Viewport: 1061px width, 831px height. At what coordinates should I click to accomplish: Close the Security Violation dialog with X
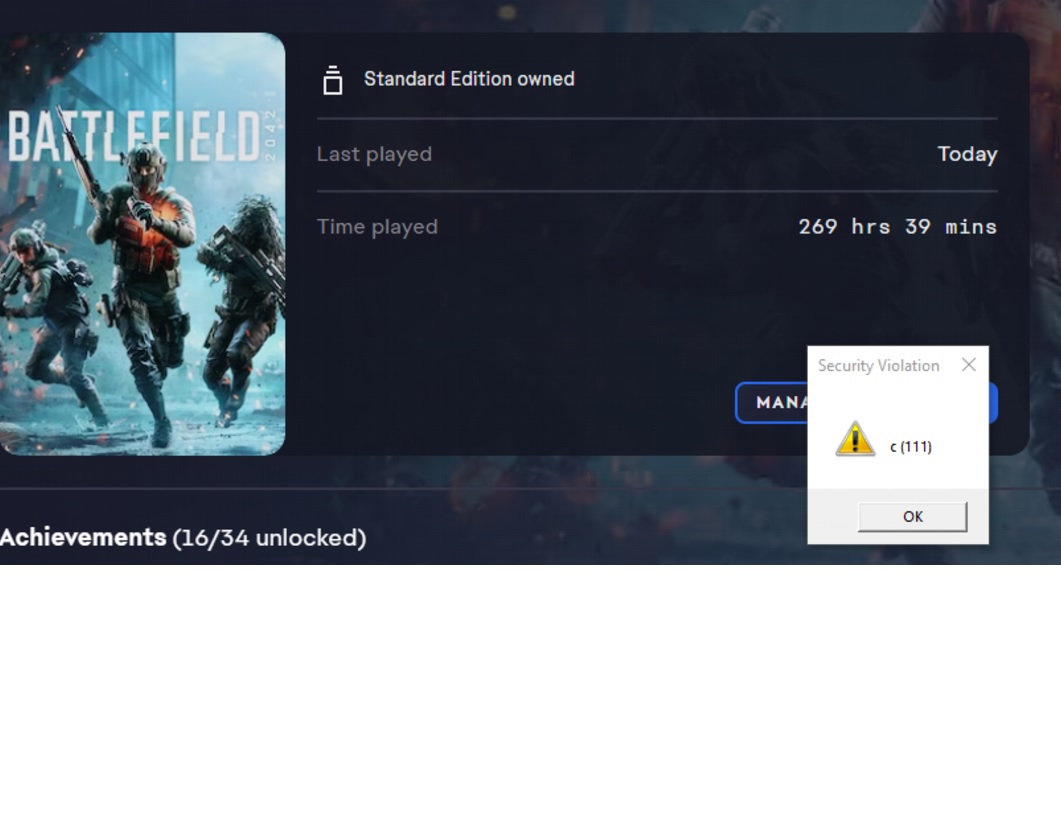[968, 365]
